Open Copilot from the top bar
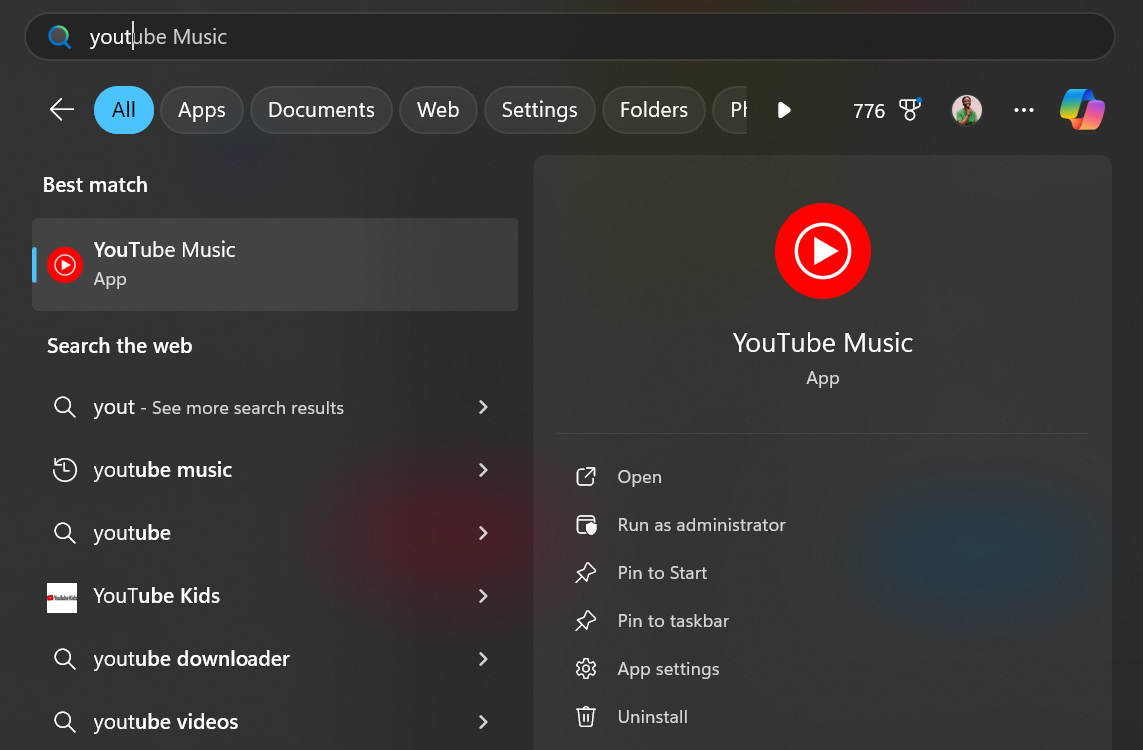This screenshot has width=1143, height=750. coord(1082,110)
